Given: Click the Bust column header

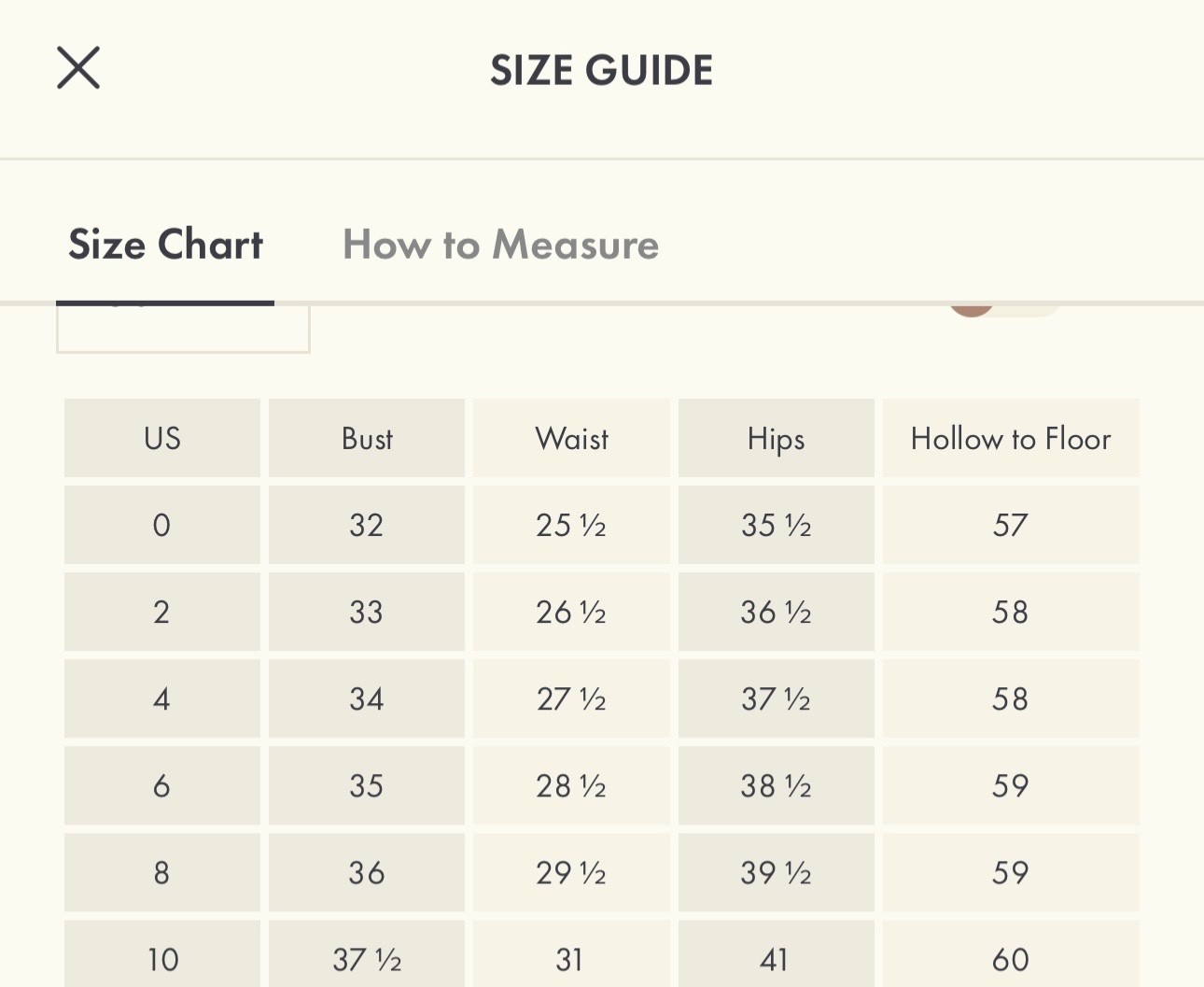Looking at the screenshot, I should pyautogui.click(x=367, y=439).
